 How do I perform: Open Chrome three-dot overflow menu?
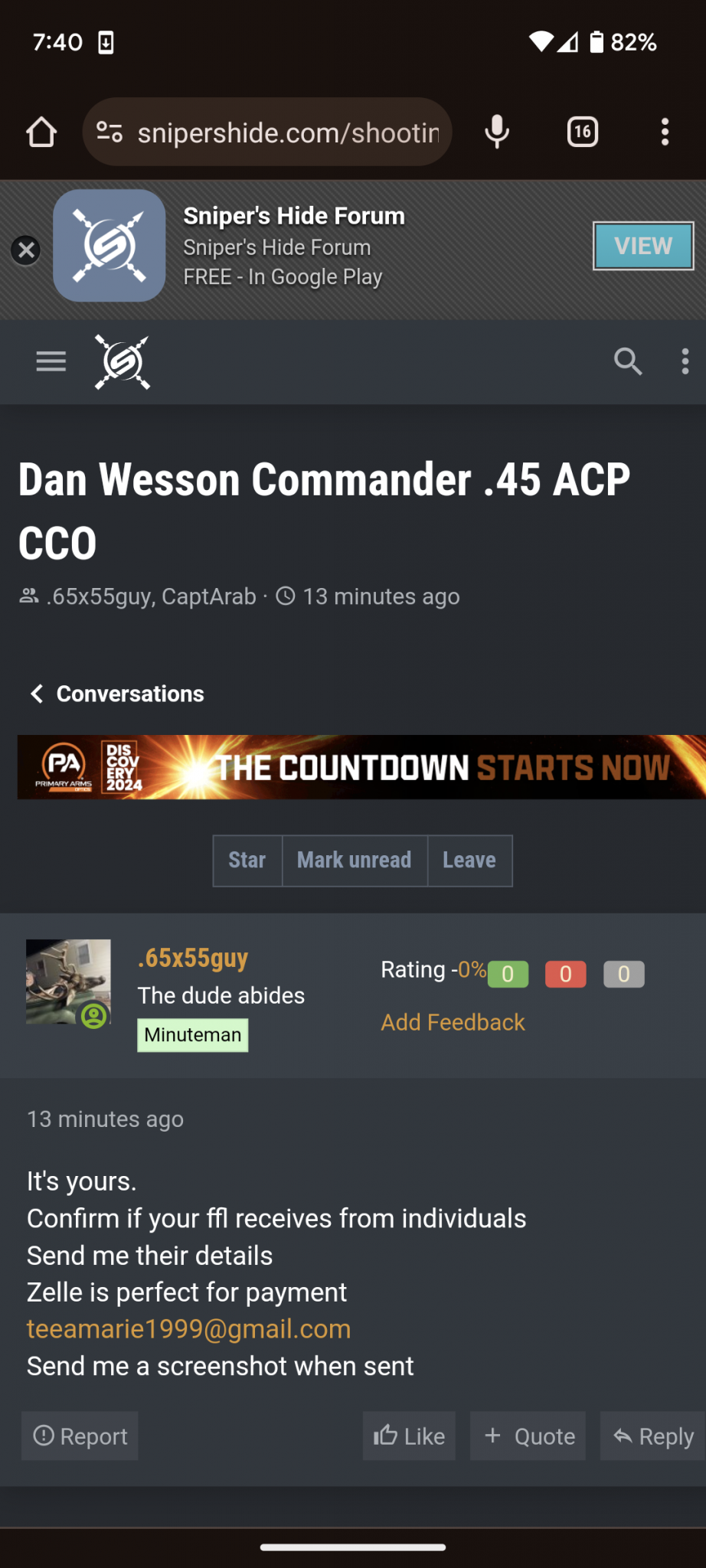point(665,132)
